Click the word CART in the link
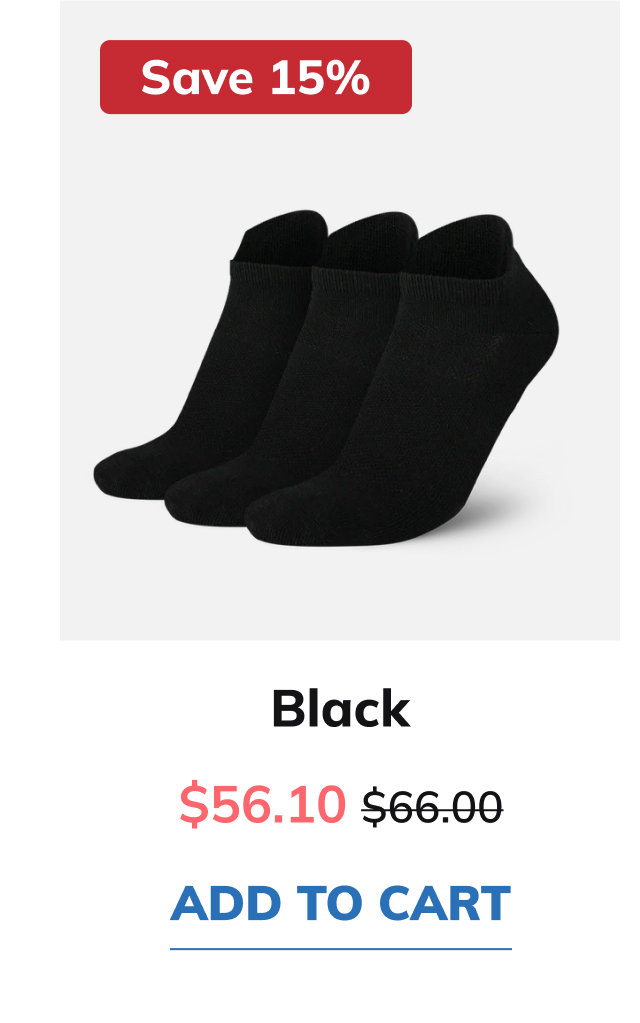The image size is (640, 1023). click(x=445, y=904)
